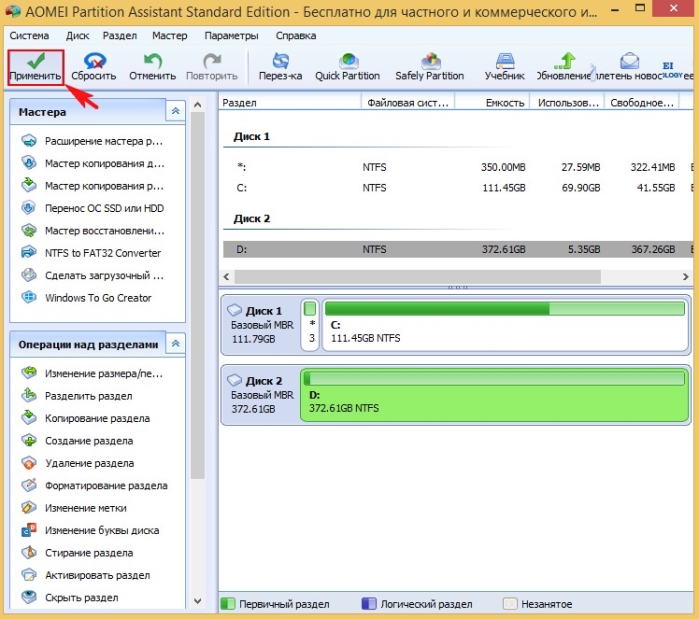The height and width of the screenshot is (619, 699).
Task: Open the Диск menu
Action: click(78, 36)
